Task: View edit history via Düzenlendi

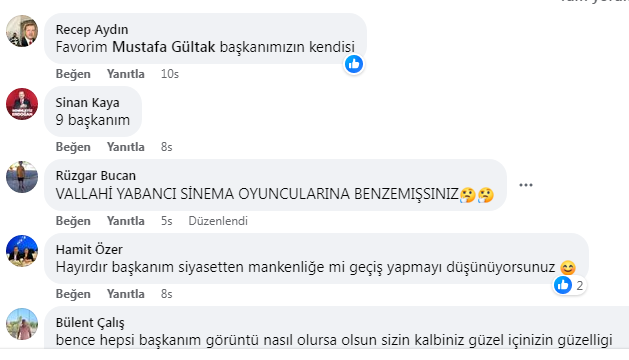Action: (x=218, y=221)
